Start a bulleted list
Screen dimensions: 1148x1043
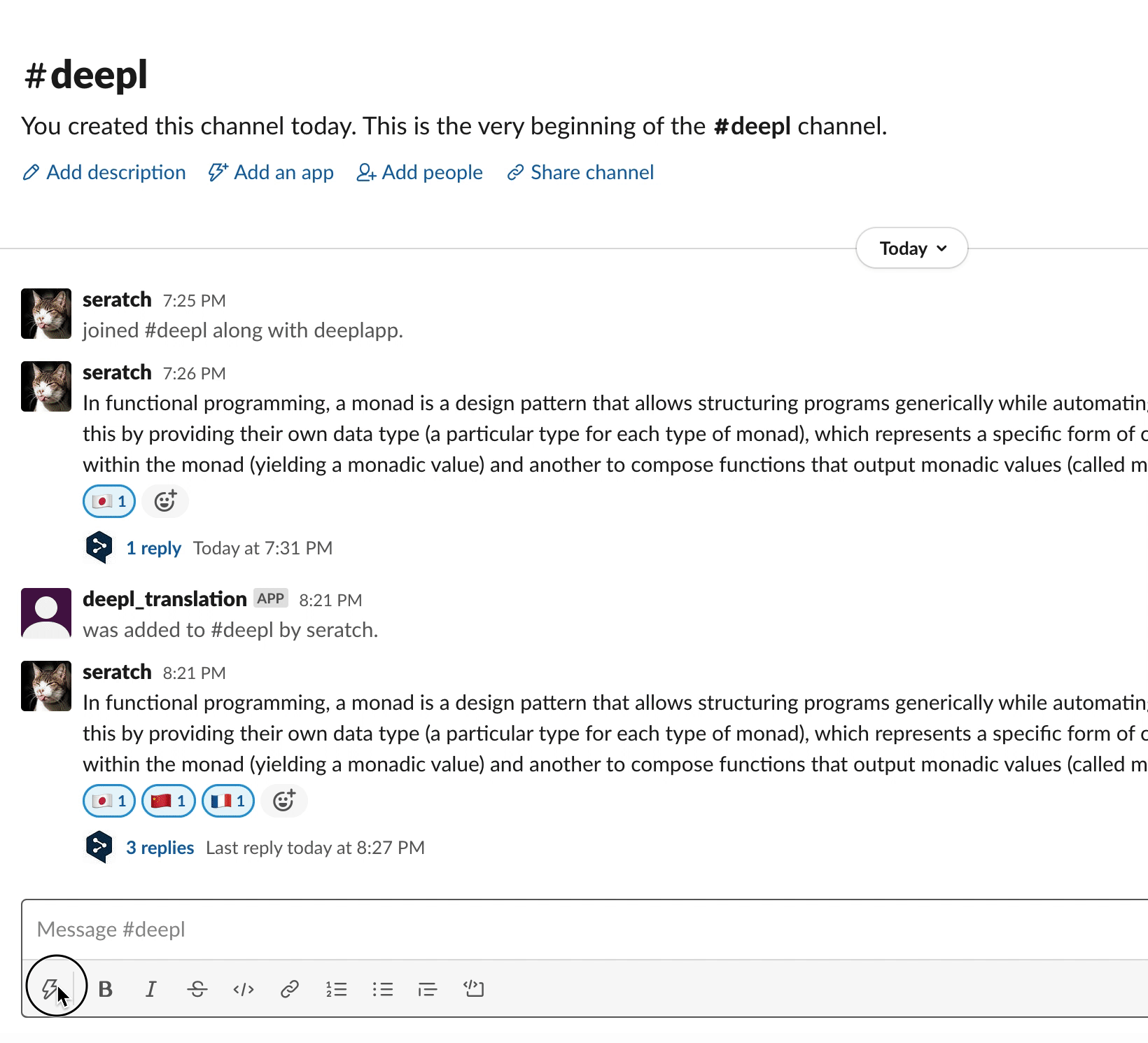[x=382, y=989]
